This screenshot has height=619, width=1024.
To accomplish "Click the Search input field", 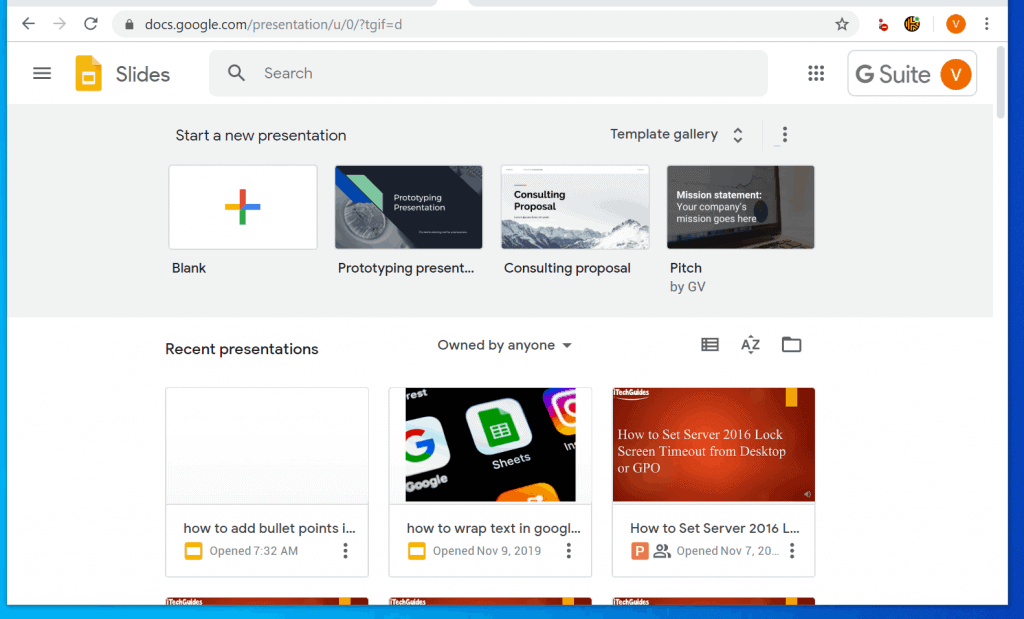I will 488,73.
